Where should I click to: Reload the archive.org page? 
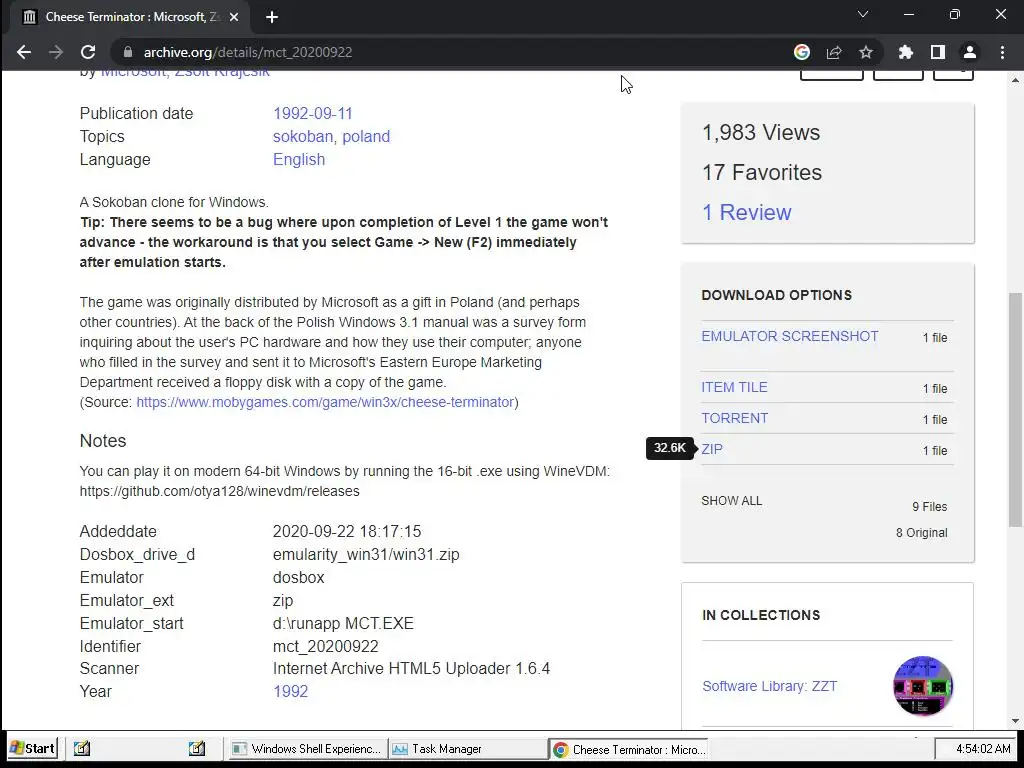click(x=88, y=52)
